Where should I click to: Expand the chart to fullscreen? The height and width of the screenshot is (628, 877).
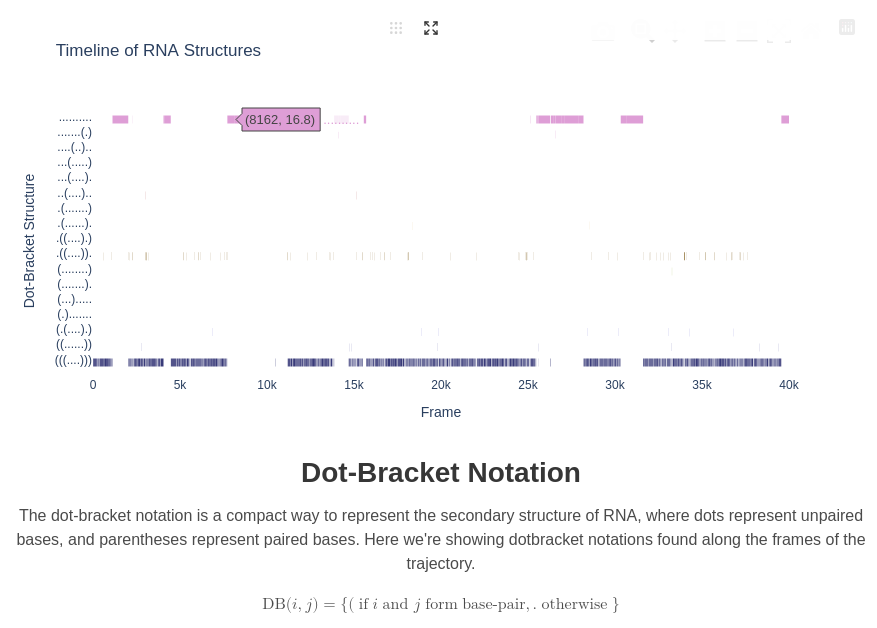point(431,28)
